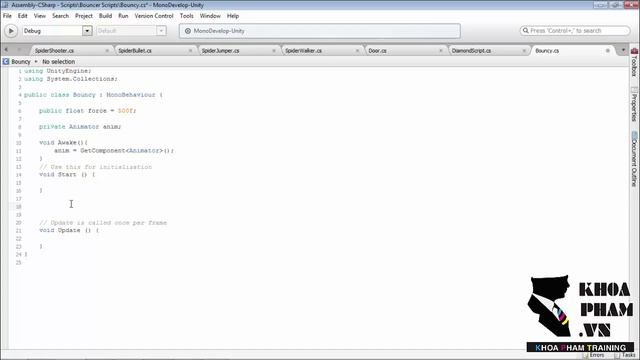Open the Errors pad in status bar
The height and width of the screenshot is (360, 640).
click(x=593, y=356)
